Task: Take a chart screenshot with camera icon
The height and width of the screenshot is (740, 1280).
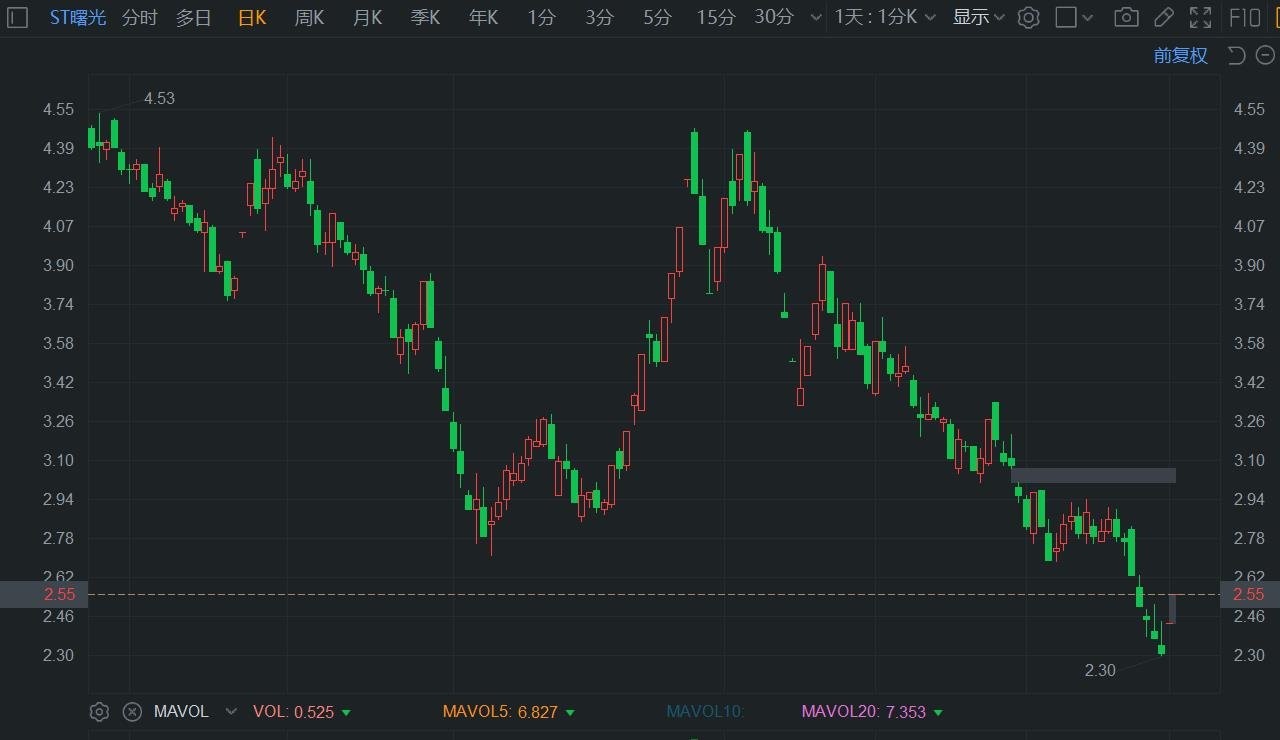Action: click(1127, 17)
